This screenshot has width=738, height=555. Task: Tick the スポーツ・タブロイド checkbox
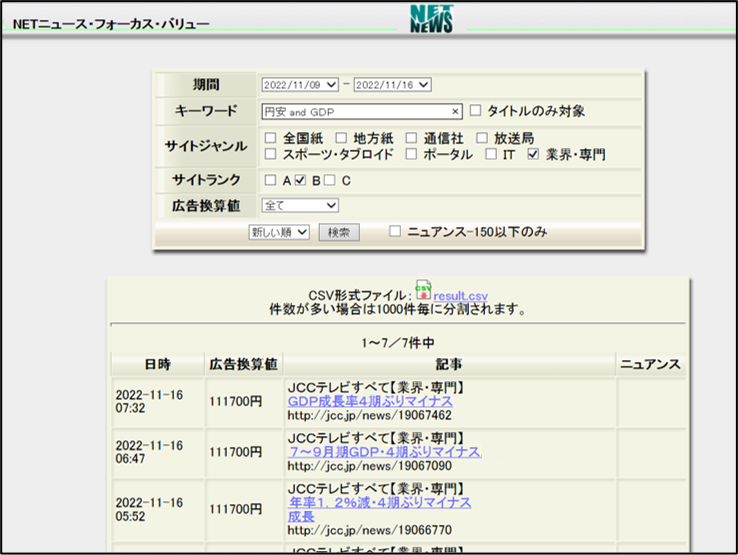point(270,154)
